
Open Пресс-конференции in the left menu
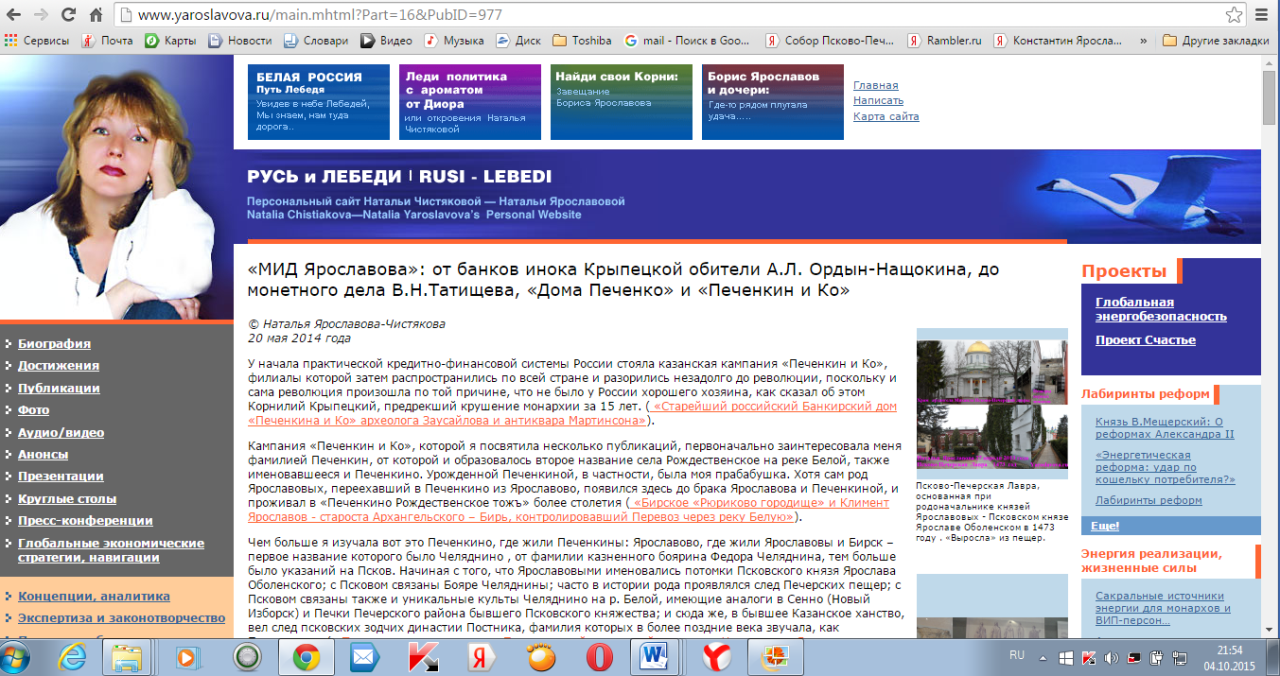pos(85,520)
